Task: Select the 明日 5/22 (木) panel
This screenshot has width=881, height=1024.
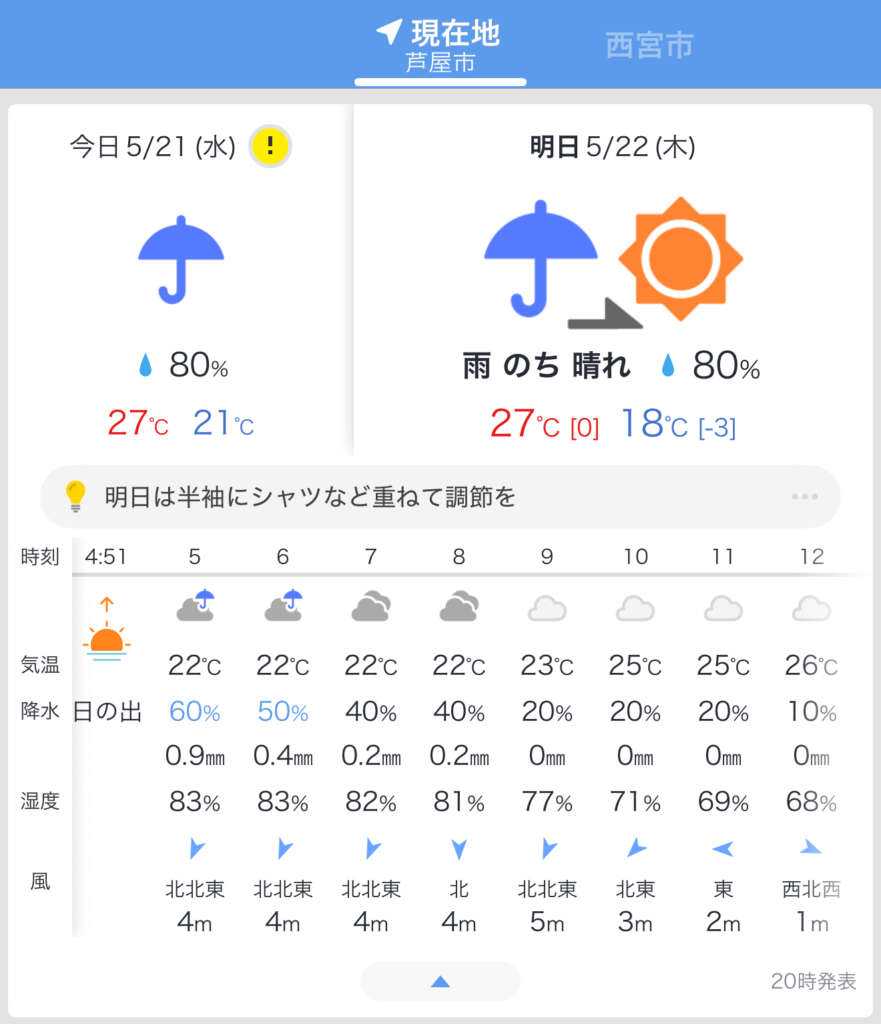Action: click(613, 280)
